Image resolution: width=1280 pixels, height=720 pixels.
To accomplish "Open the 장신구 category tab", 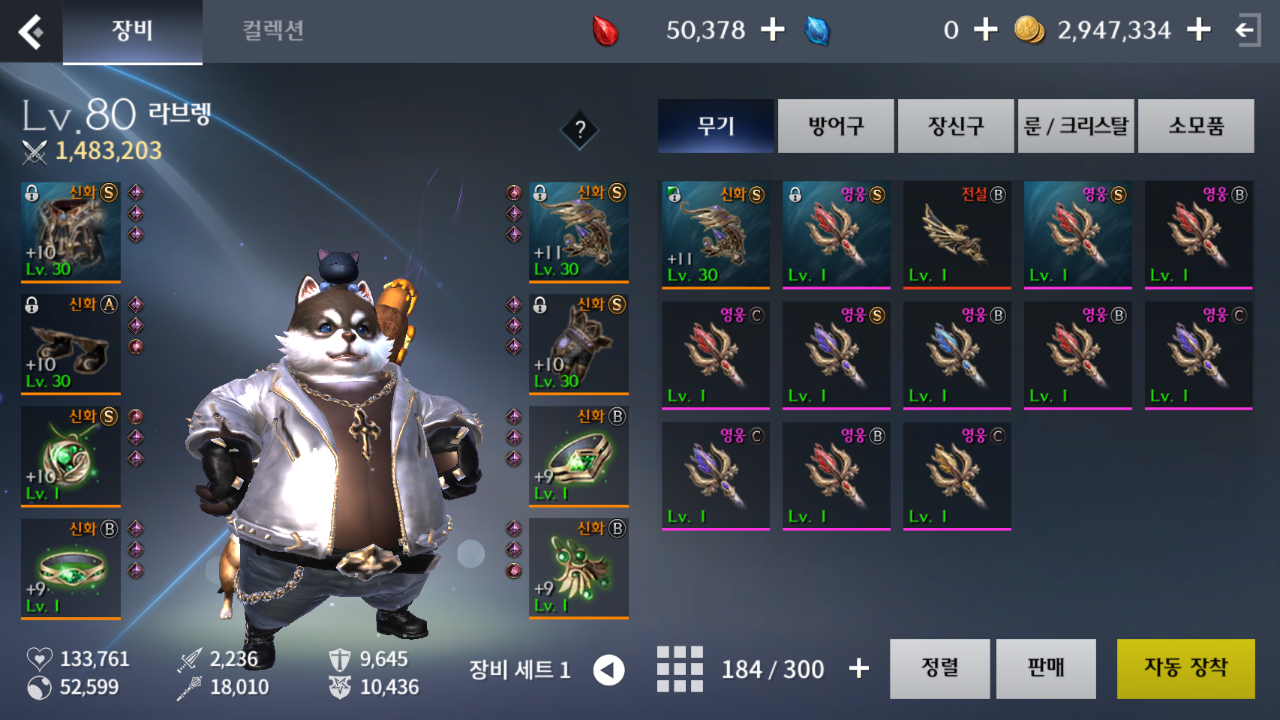I will (x=956, y=126).
